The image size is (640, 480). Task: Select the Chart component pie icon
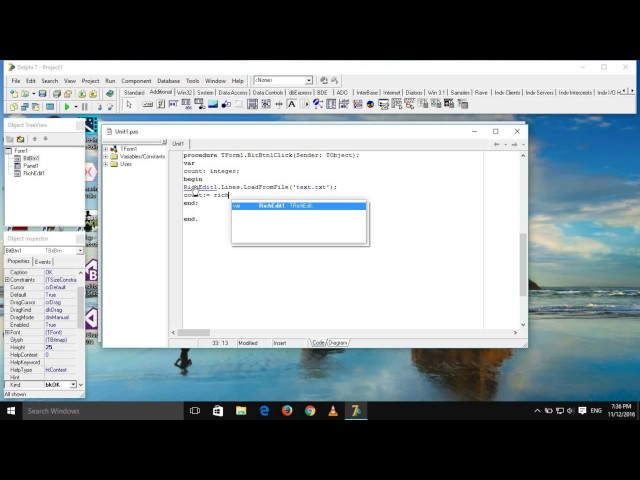[x=370, y=104]
